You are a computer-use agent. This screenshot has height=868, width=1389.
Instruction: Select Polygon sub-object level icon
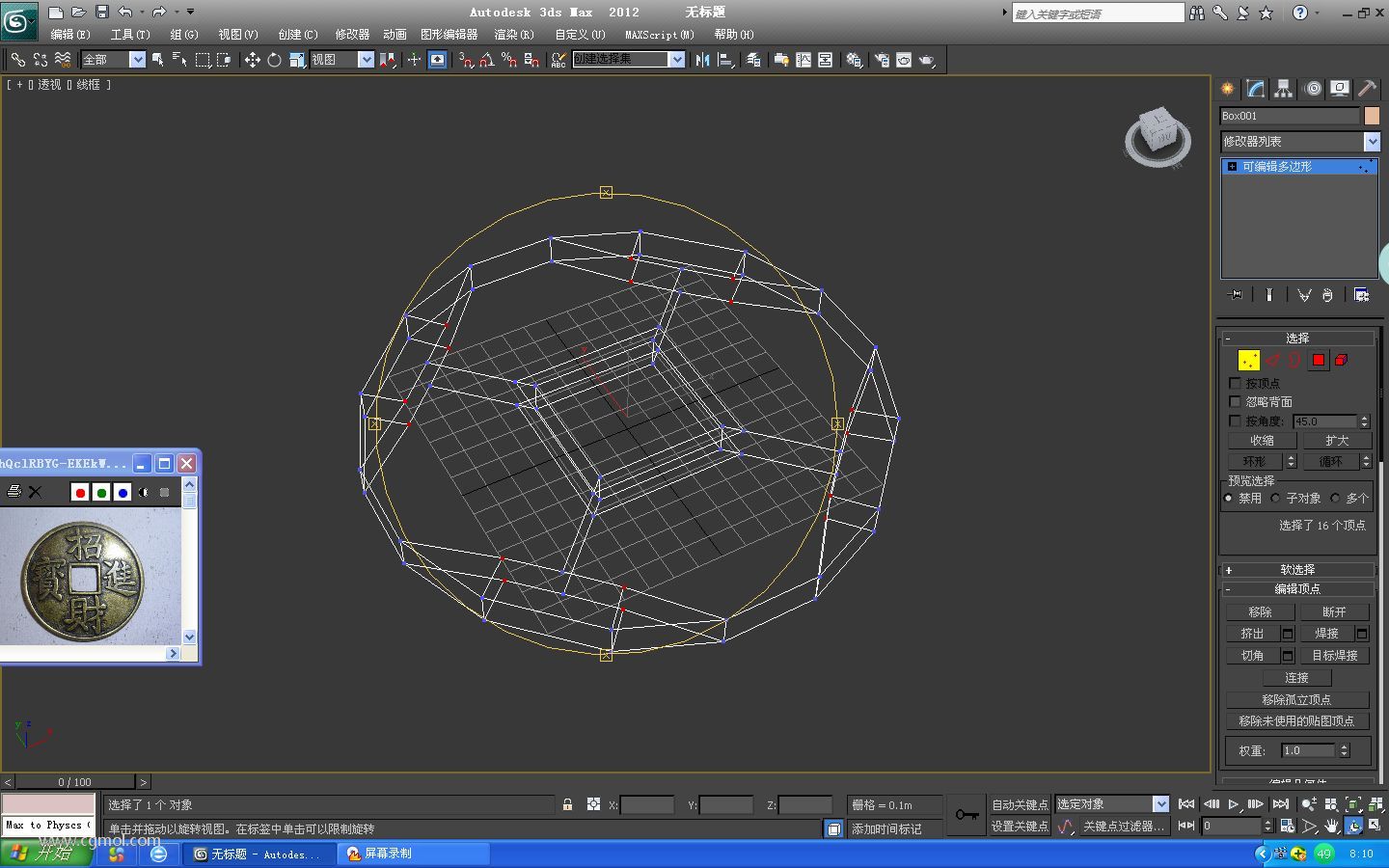pyautogui.click(x=1318, y=360)
